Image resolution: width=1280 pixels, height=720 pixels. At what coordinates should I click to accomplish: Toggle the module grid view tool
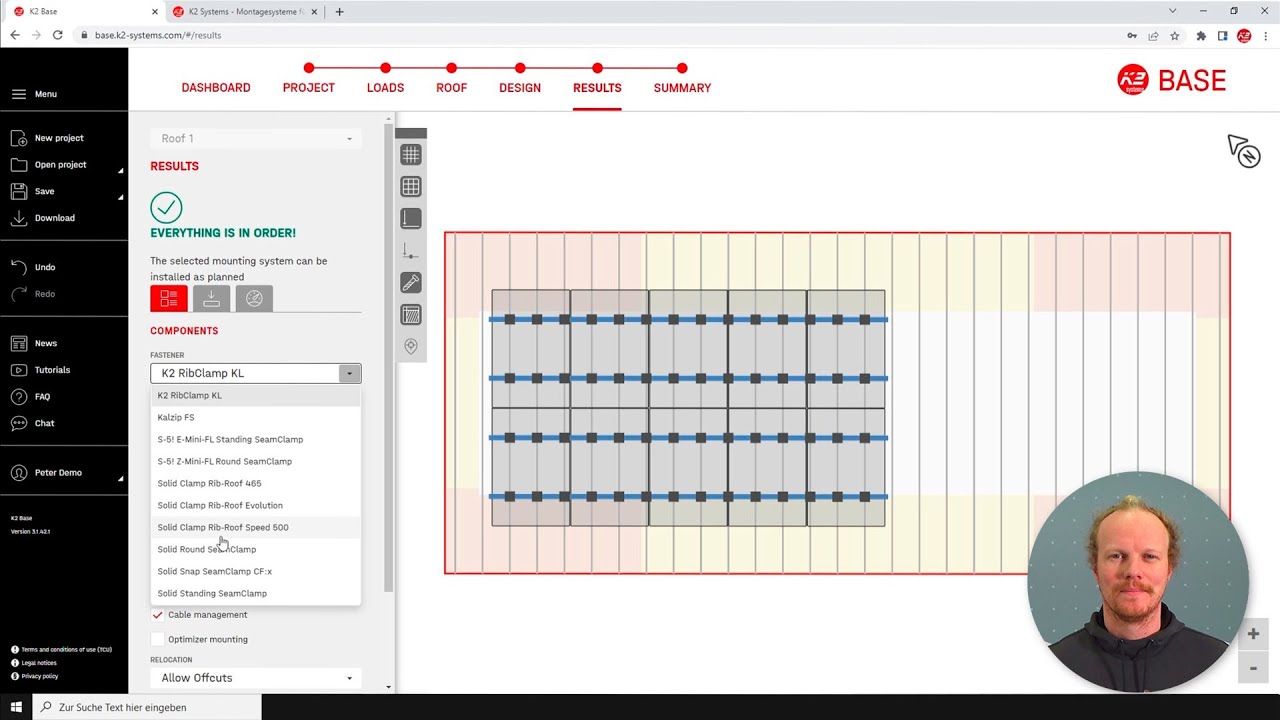pos(411,187)
